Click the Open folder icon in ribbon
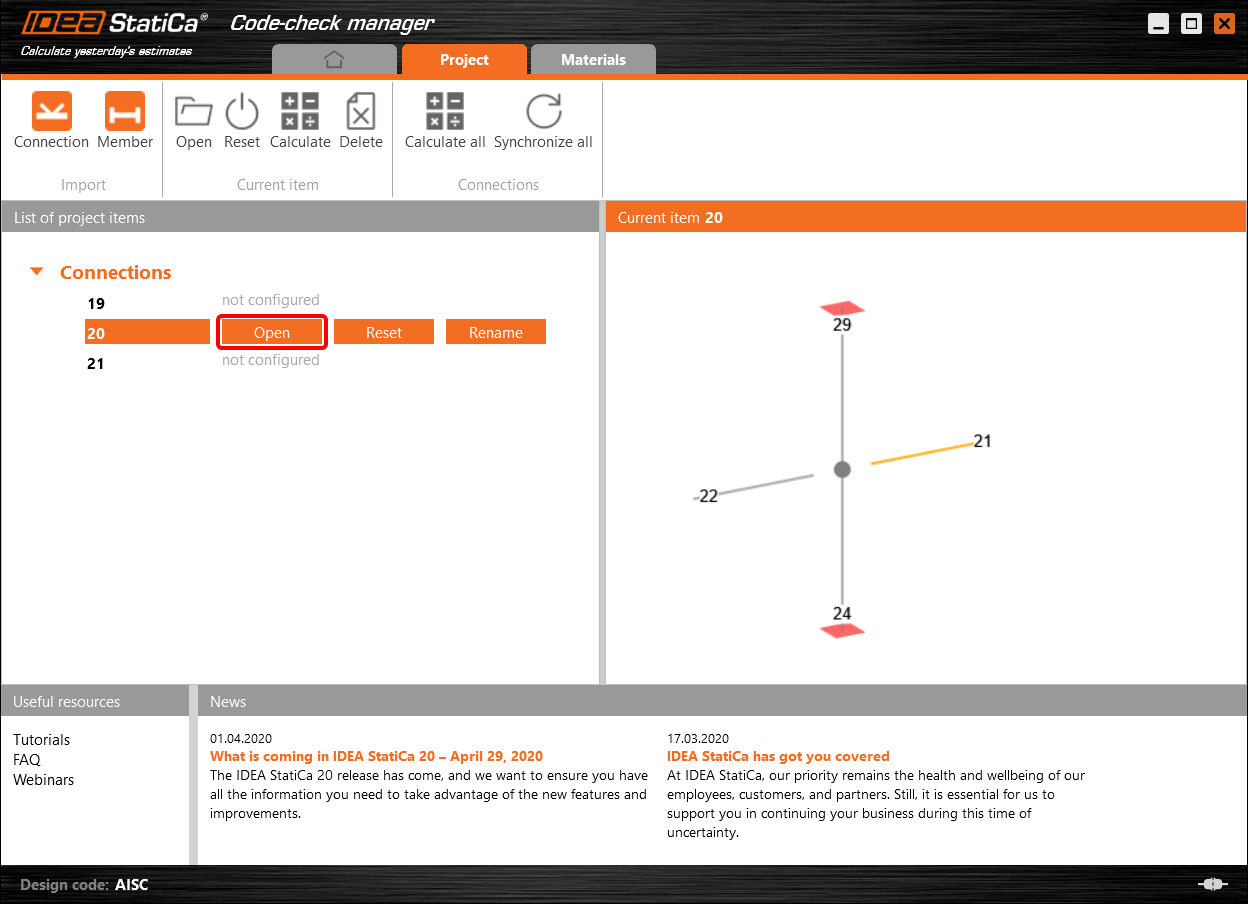 coord(194,111)
